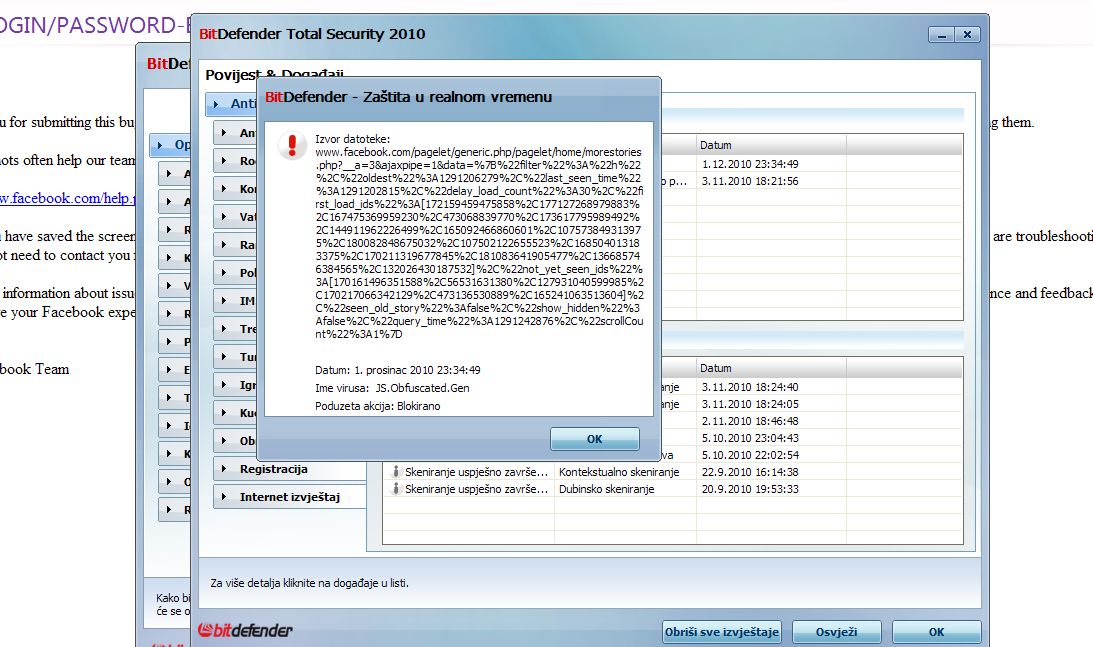Confirm the real-time protection dialog with OK
This screenshot has width=1093, height=647.
pyautogui.click(x=595, y=439)
